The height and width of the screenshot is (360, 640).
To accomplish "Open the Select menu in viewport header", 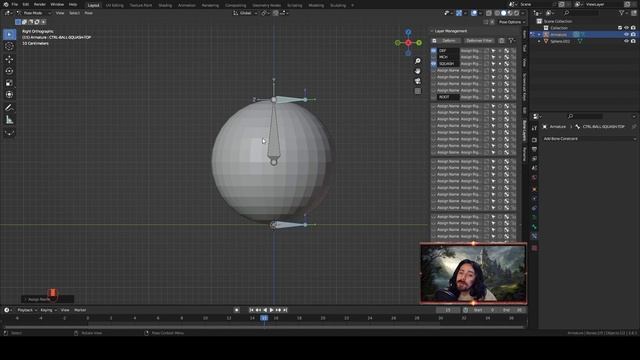I will click(x=74, y=13).
